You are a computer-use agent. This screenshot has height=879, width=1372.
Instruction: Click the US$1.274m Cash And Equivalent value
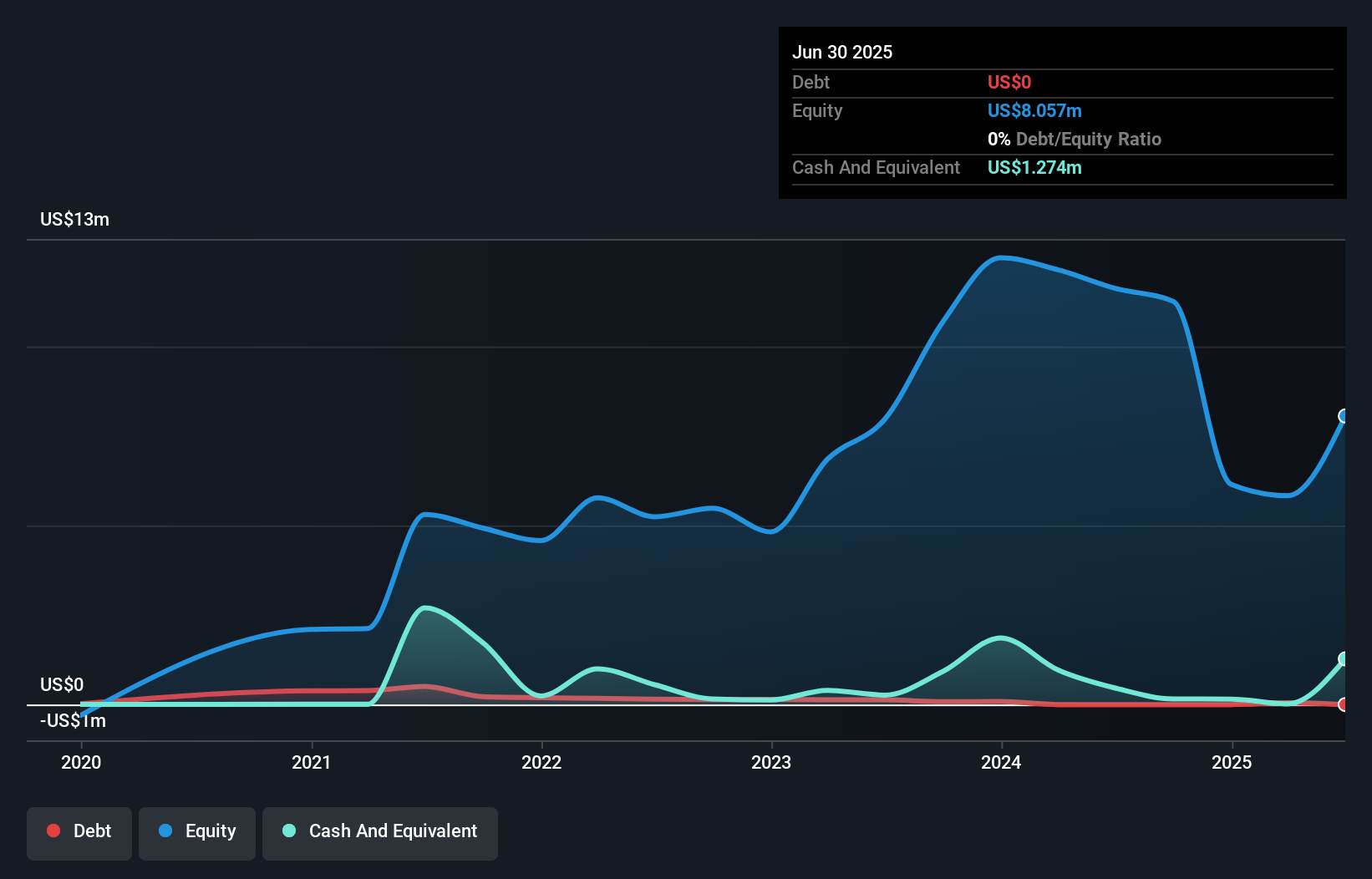tap(1034, 167)
